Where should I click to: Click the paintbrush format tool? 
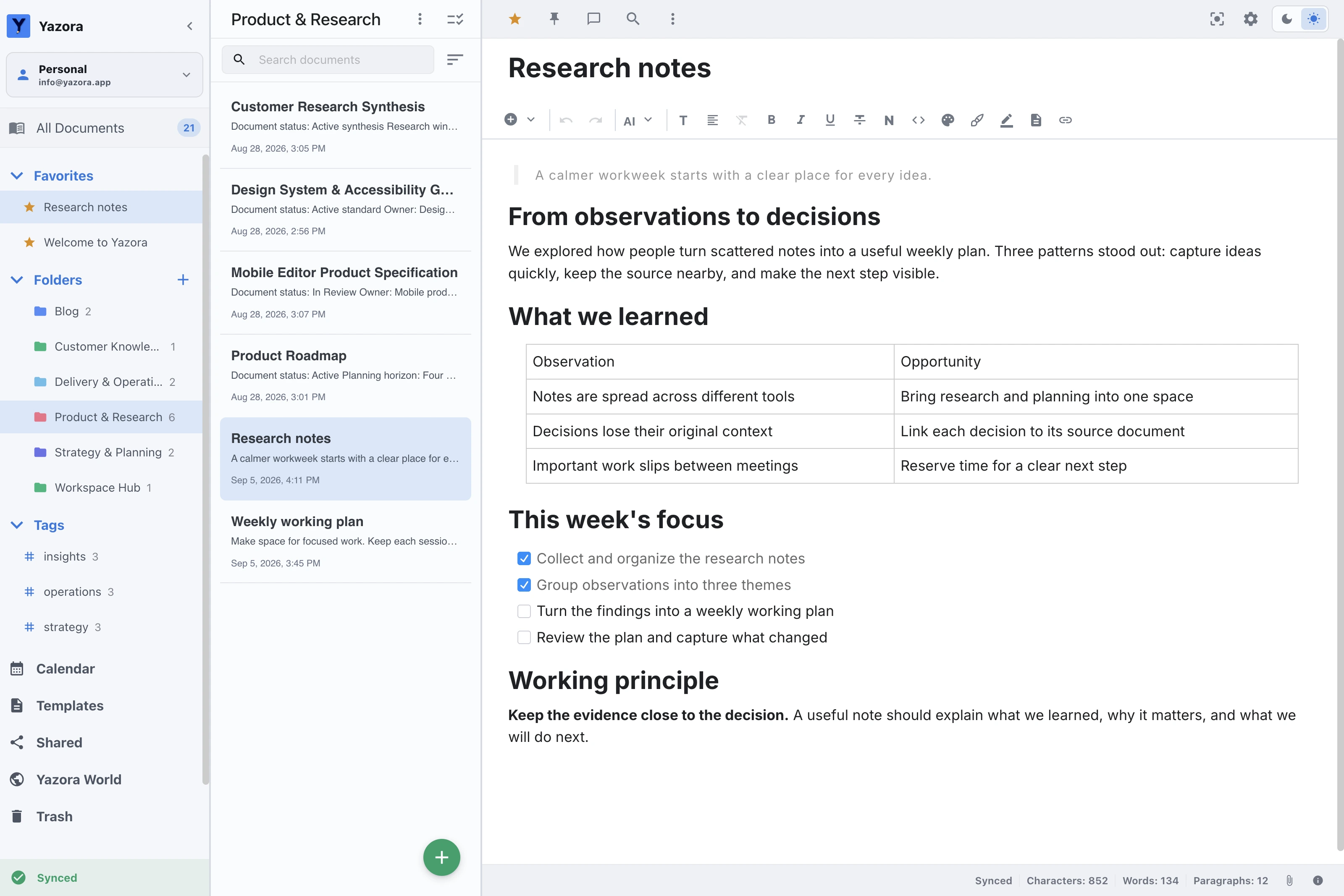pos(977,120)
